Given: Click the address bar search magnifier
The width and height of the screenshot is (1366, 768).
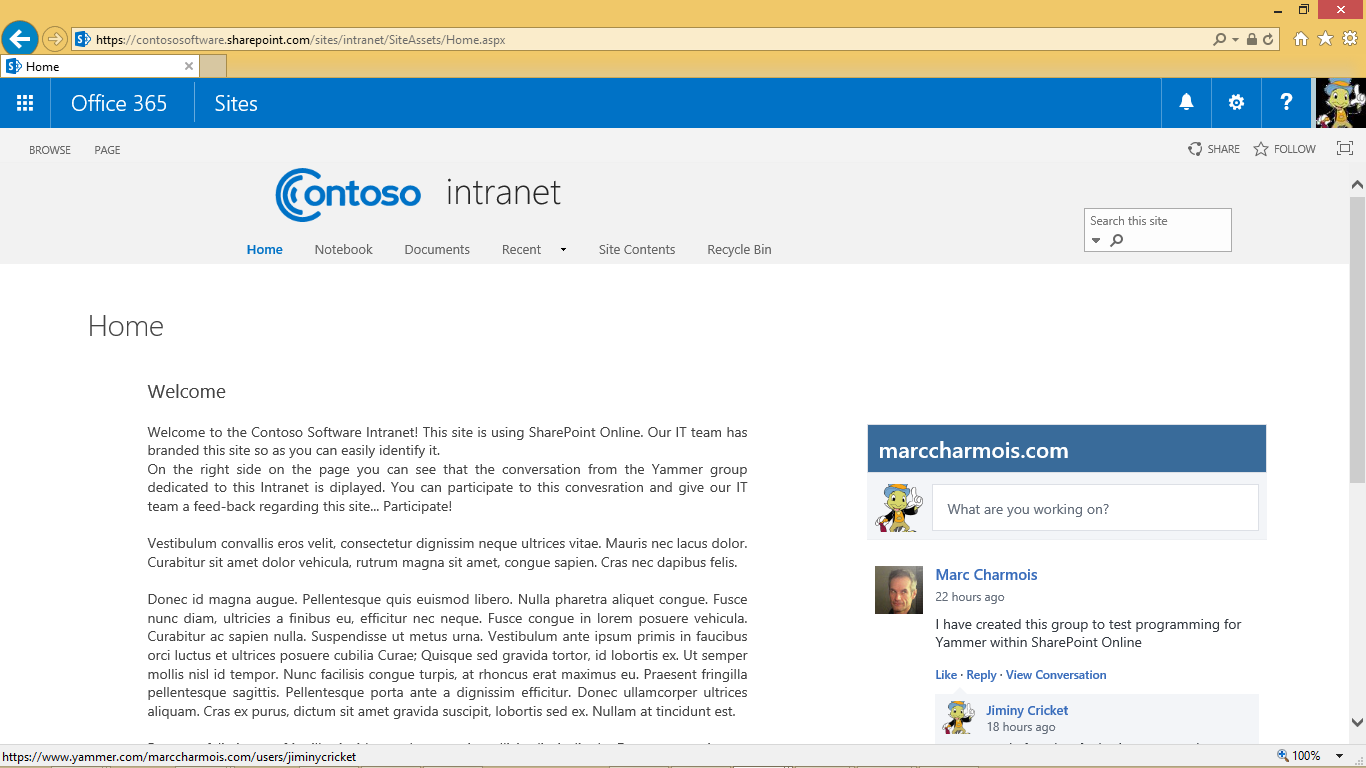Looking at the screenshot, I should [1219, 40].
